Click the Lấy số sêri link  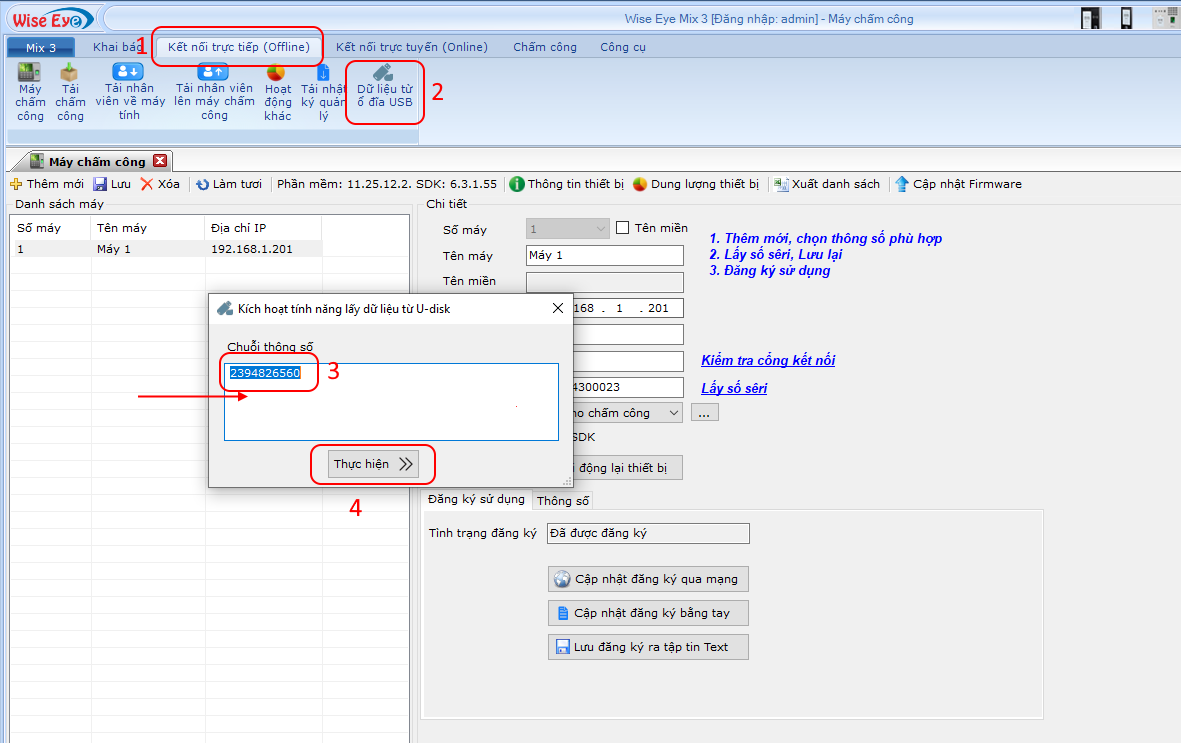click(x=734, y=388)
